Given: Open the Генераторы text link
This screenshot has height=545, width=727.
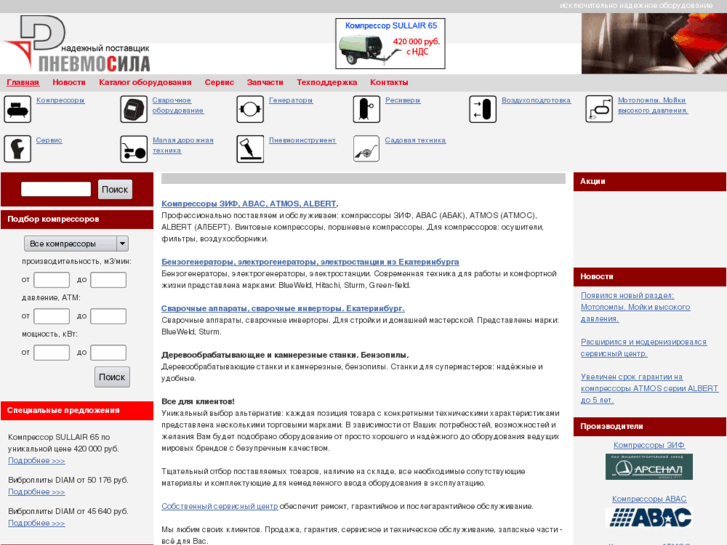Looking at the screenshot, I should [x=291, y=100].
